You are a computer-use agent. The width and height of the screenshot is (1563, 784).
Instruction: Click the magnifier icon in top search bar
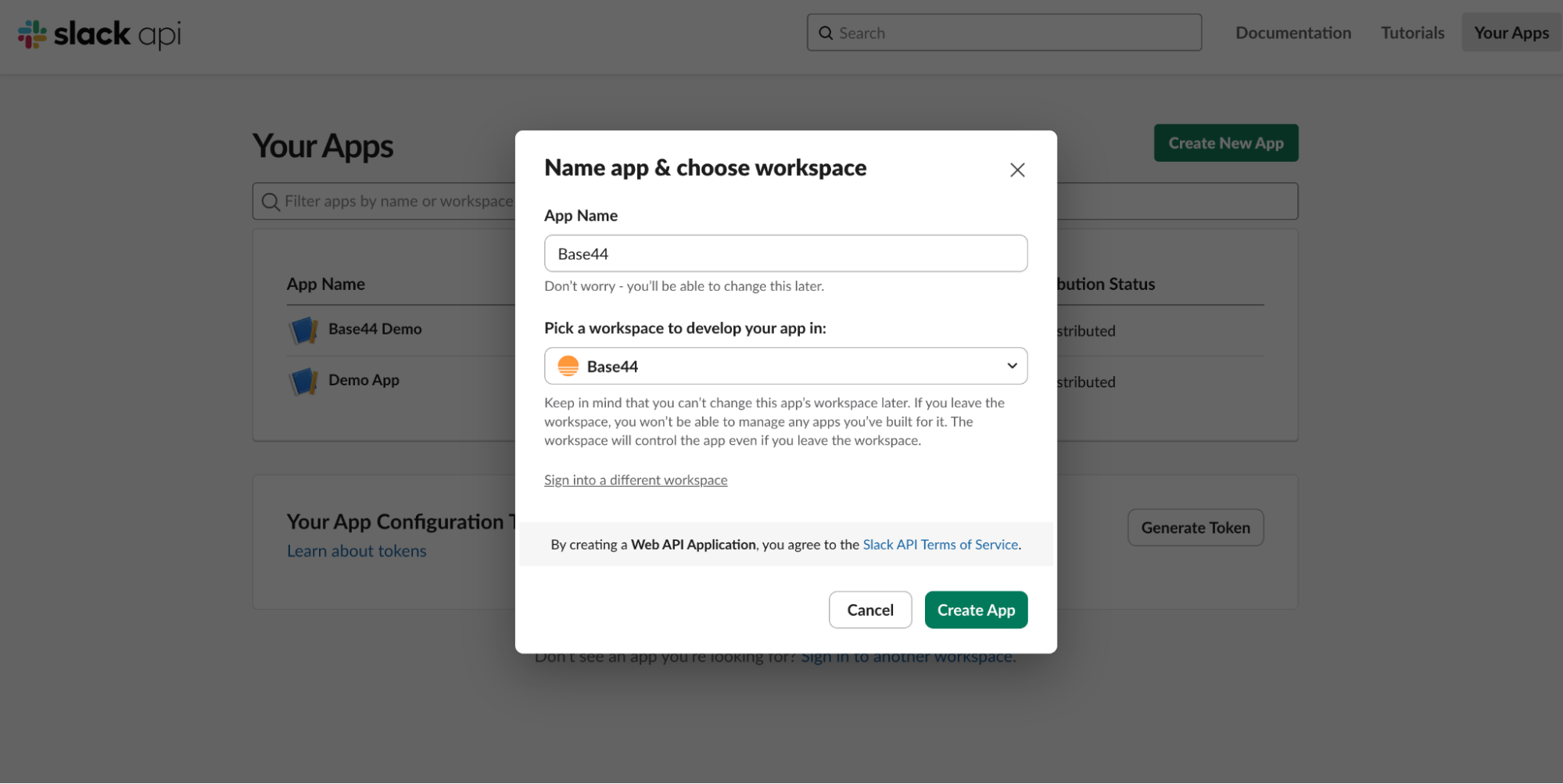coord(825,33)
